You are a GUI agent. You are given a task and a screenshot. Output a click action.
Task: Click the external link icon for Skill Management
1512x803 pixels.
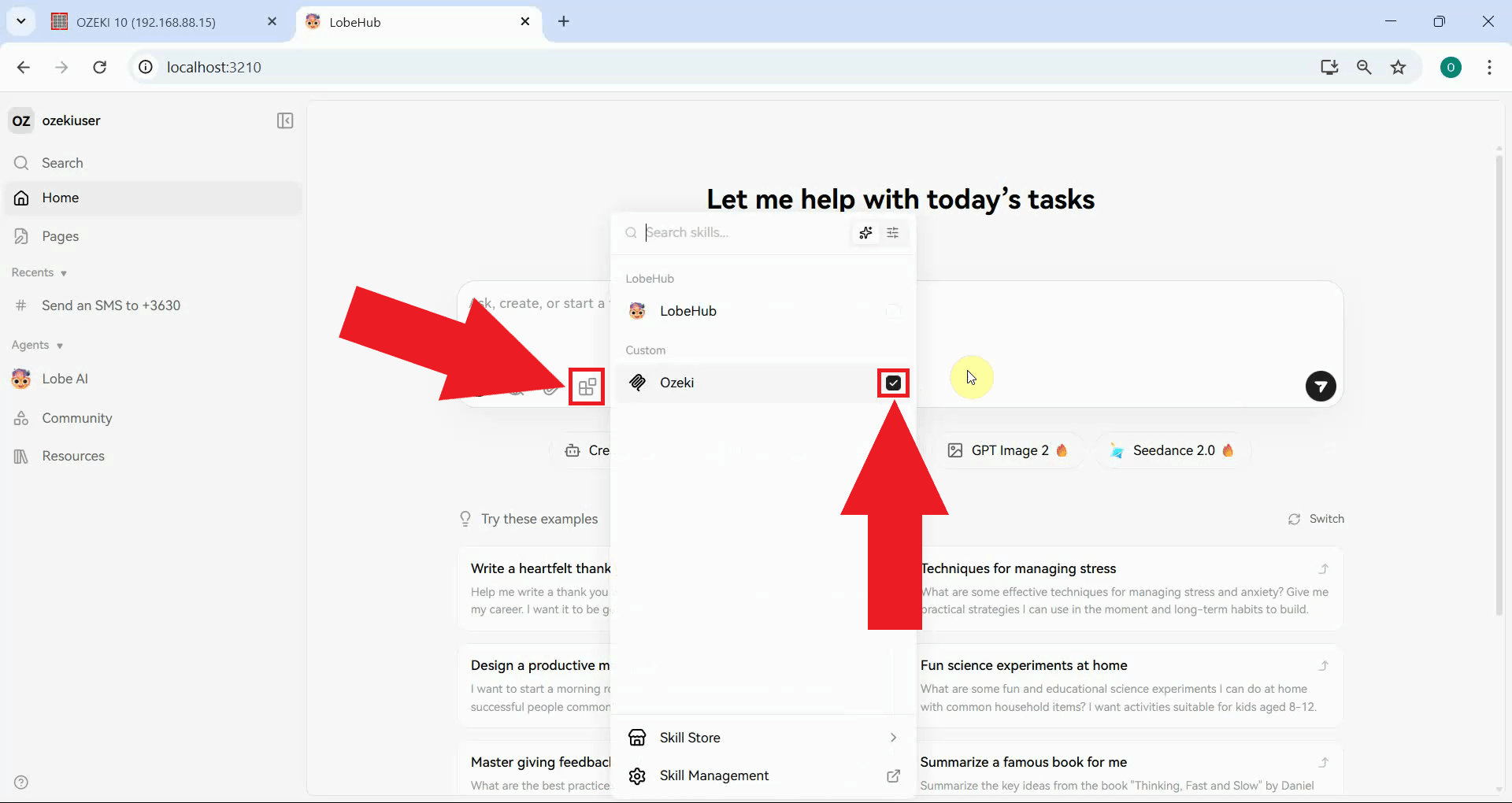point(893,775)
